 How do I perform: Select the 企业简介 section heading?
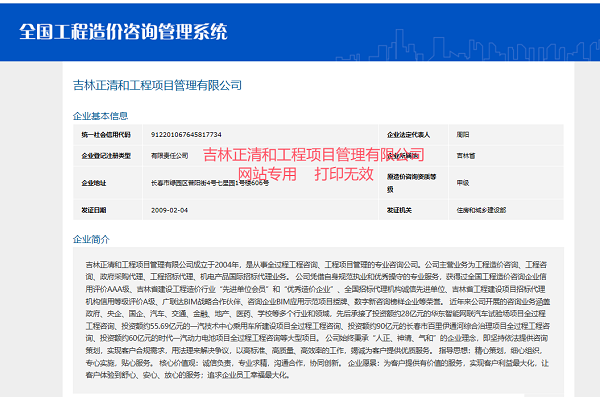[x=91, y=240]
